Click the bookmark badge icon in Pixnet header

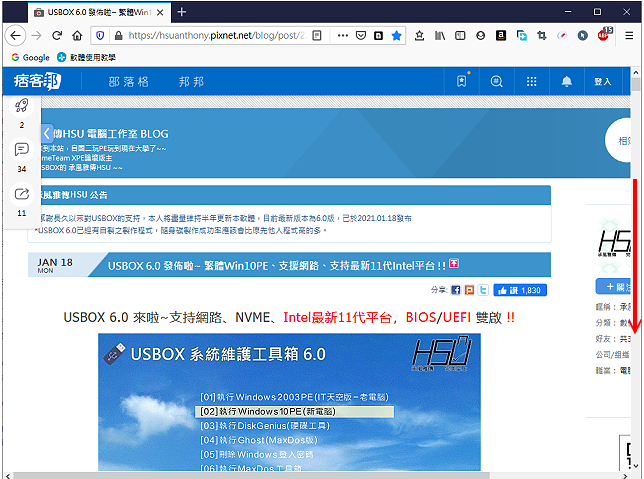(462, 81)
